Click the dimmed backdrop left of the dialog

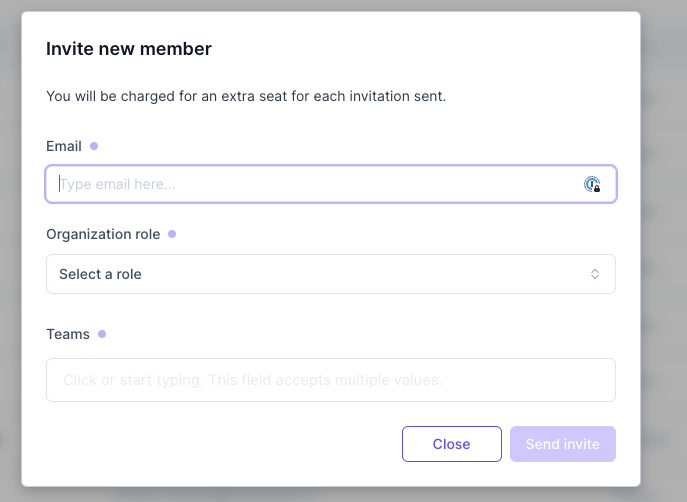[x=10, y=250]
